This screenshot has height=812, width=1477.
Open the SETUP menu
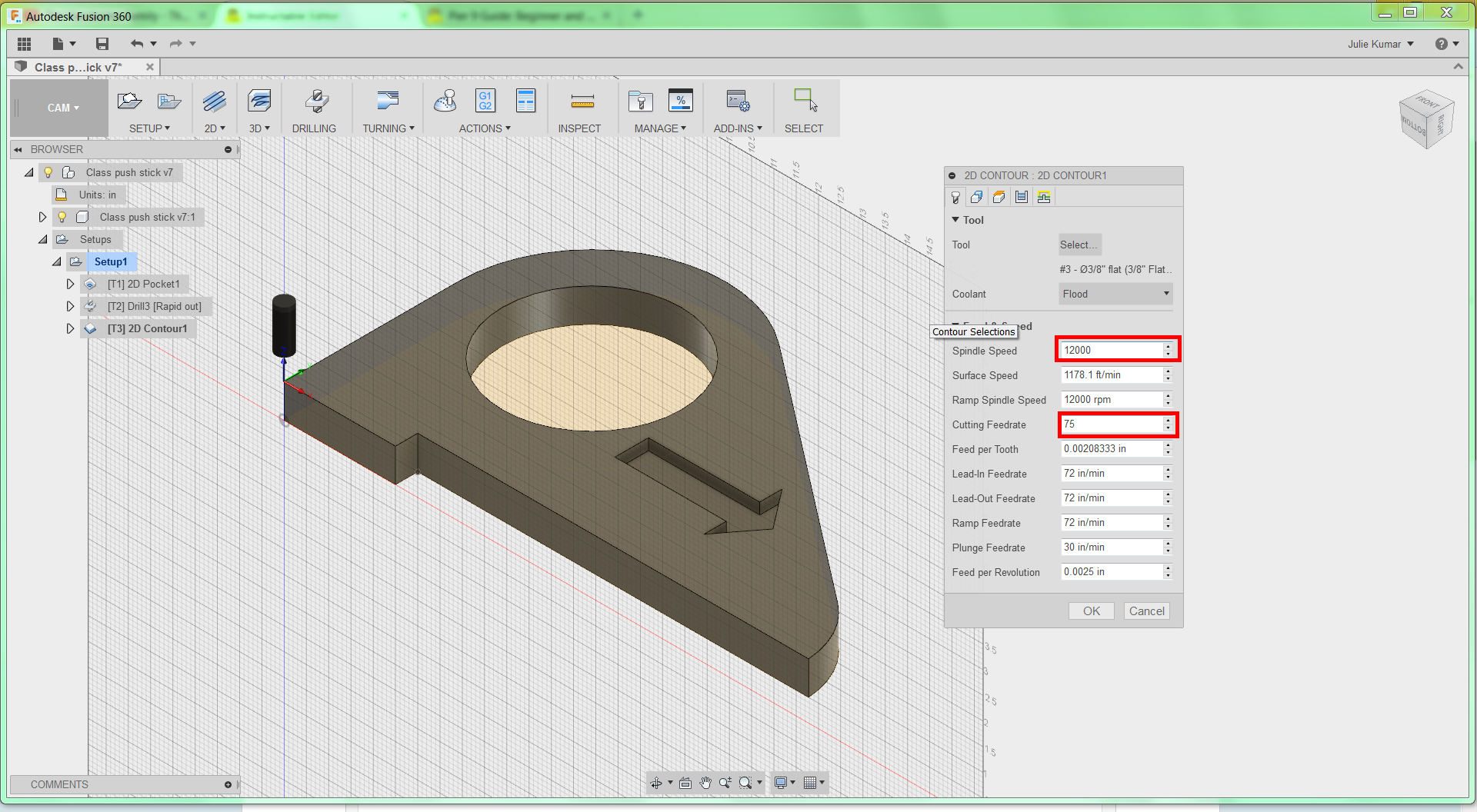pos(149,128)
